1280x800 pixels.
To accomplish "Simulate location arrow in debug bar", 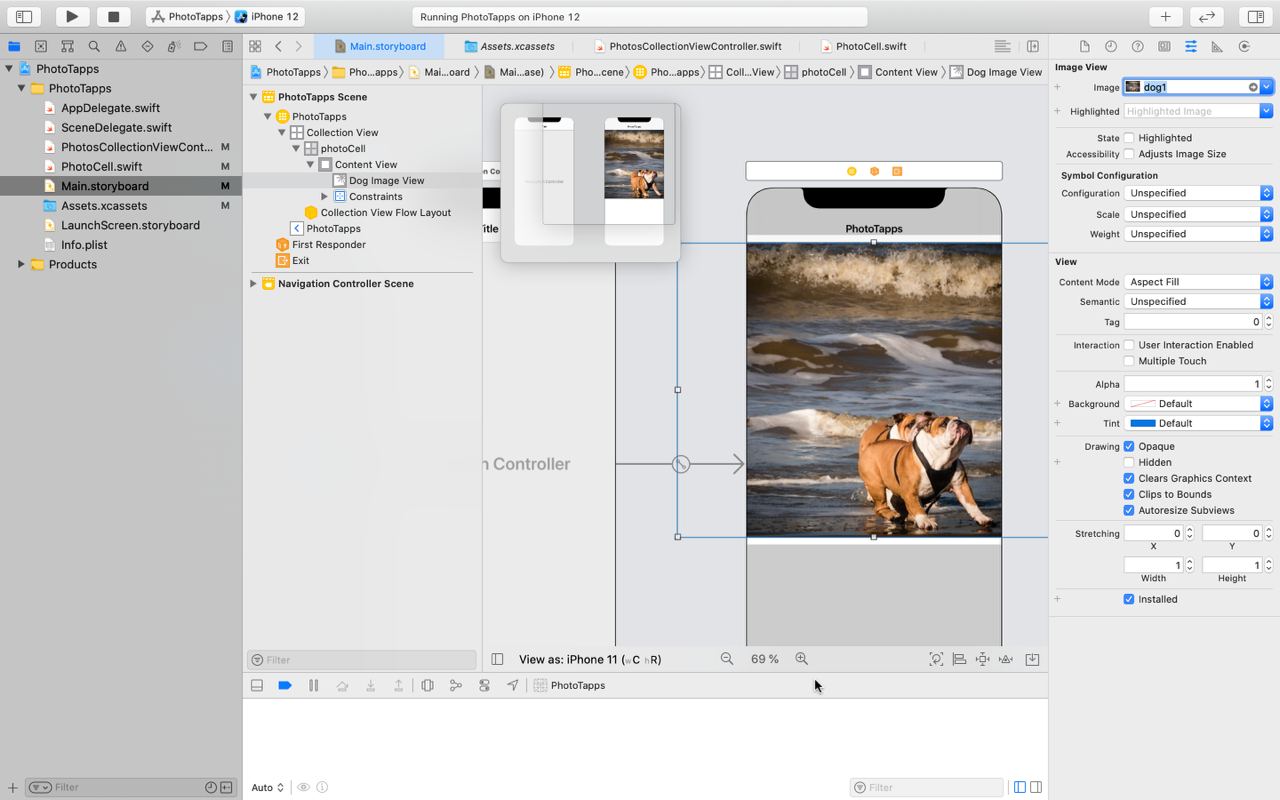I will coord(512,685).
